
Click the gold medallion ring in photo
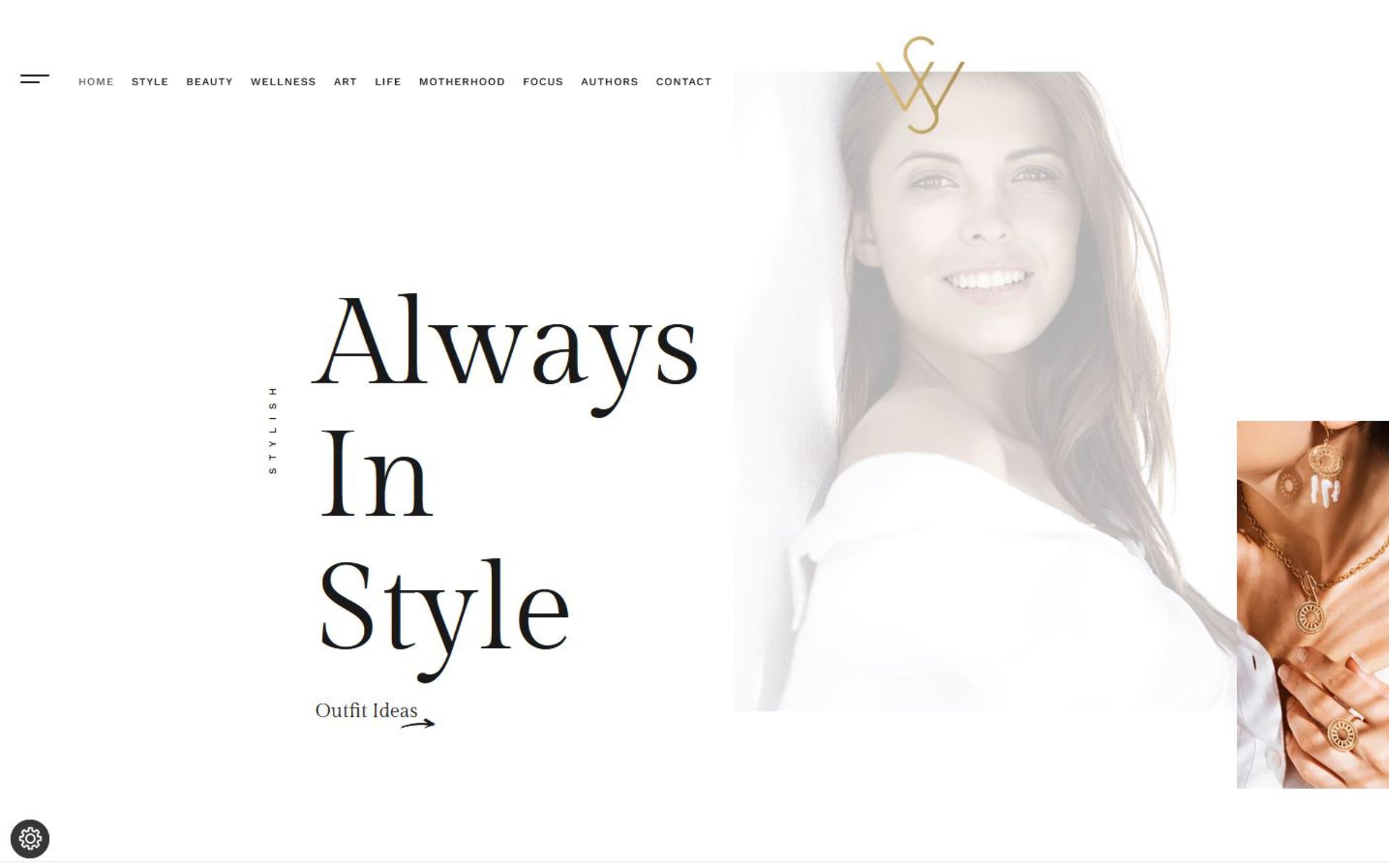coord(1341,735)
